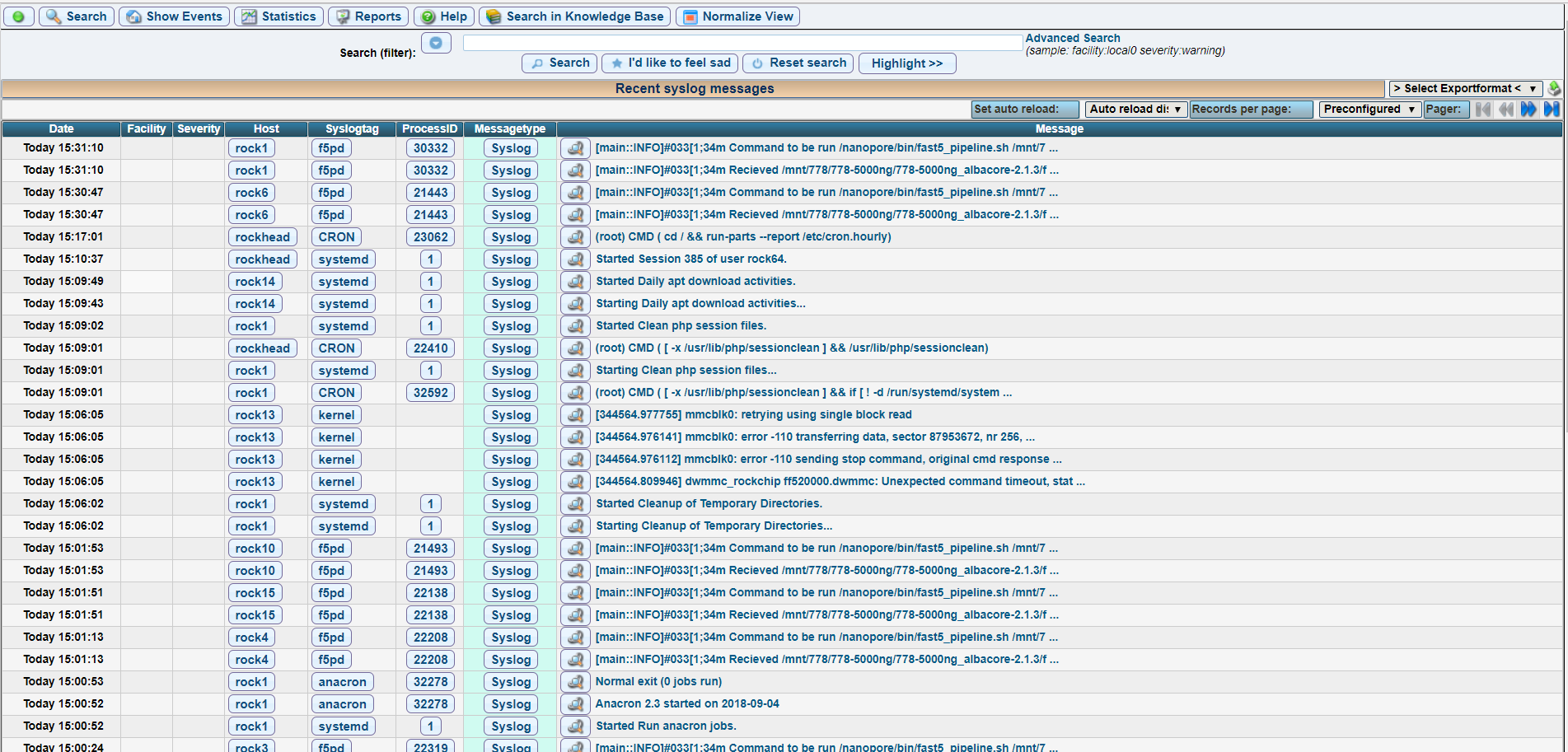This screenshot has width=1568, height=752.
Task: Expand the search filter arrow button
Action: pos(436,43)
